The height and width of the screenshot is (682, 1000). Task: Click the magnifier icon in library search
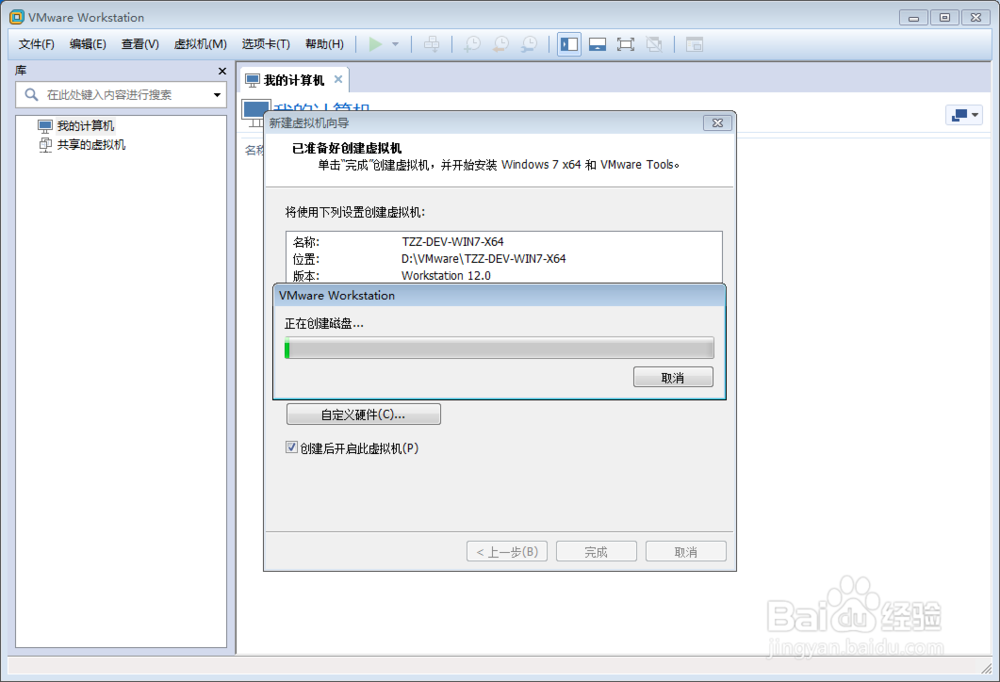pos(31,94)
